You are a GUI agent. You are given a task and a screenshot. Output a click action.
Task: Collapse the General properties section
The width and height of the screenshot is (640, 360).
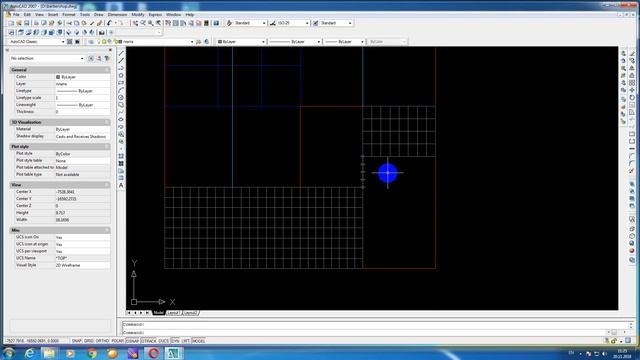107,70
